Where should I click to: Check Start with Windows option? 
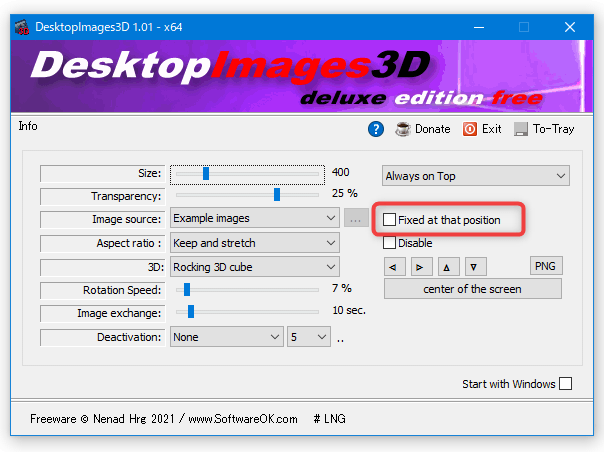point(565,384)
